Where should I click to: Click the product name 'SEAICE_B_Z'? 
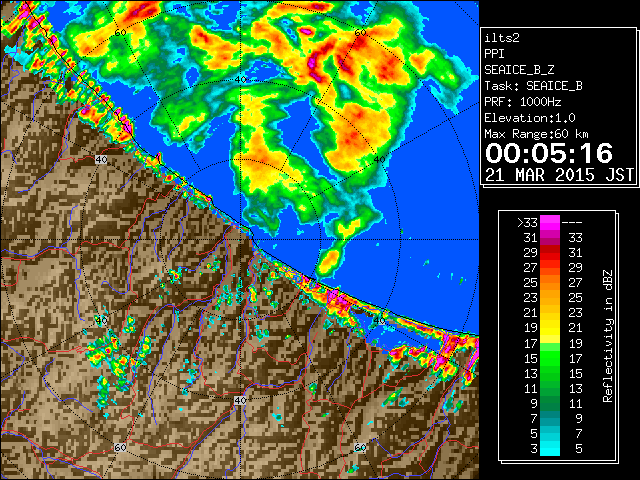point(519,70)
